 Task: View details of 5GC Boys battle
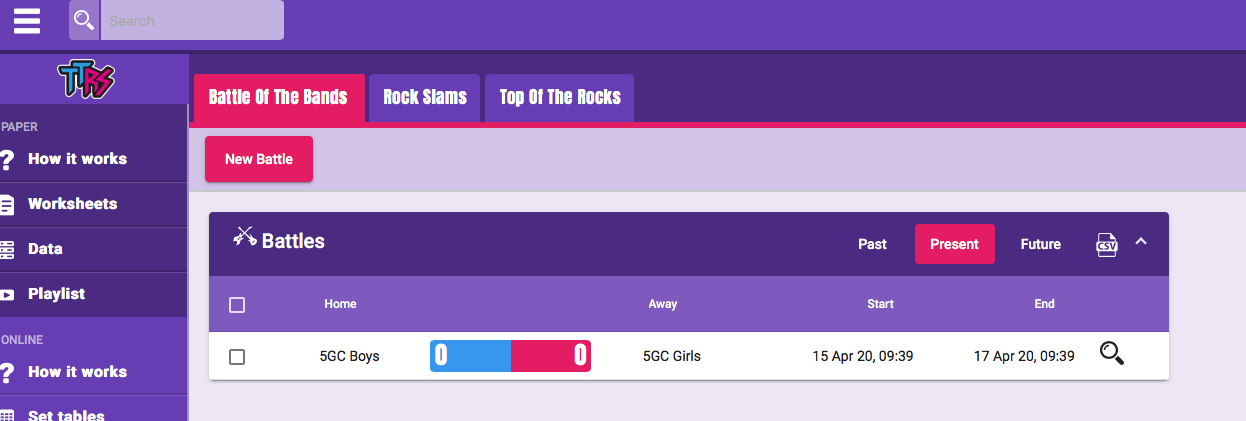[x=1112, y=354]
